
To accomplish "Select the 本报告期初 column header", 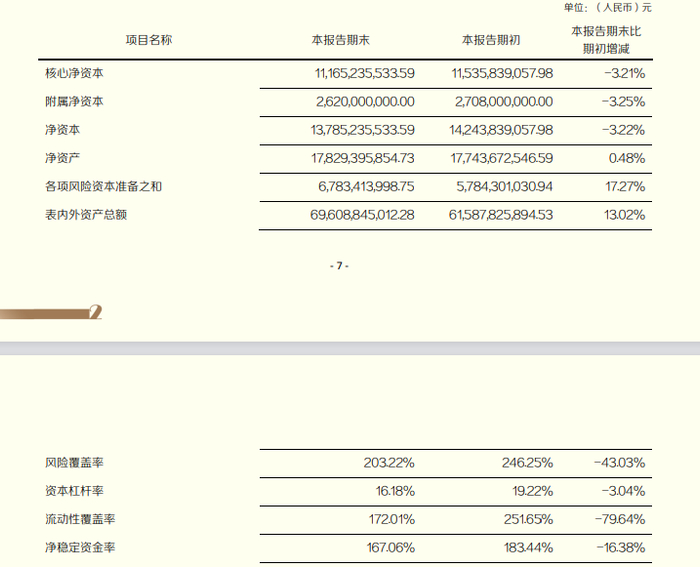I will tap(491, 40).
